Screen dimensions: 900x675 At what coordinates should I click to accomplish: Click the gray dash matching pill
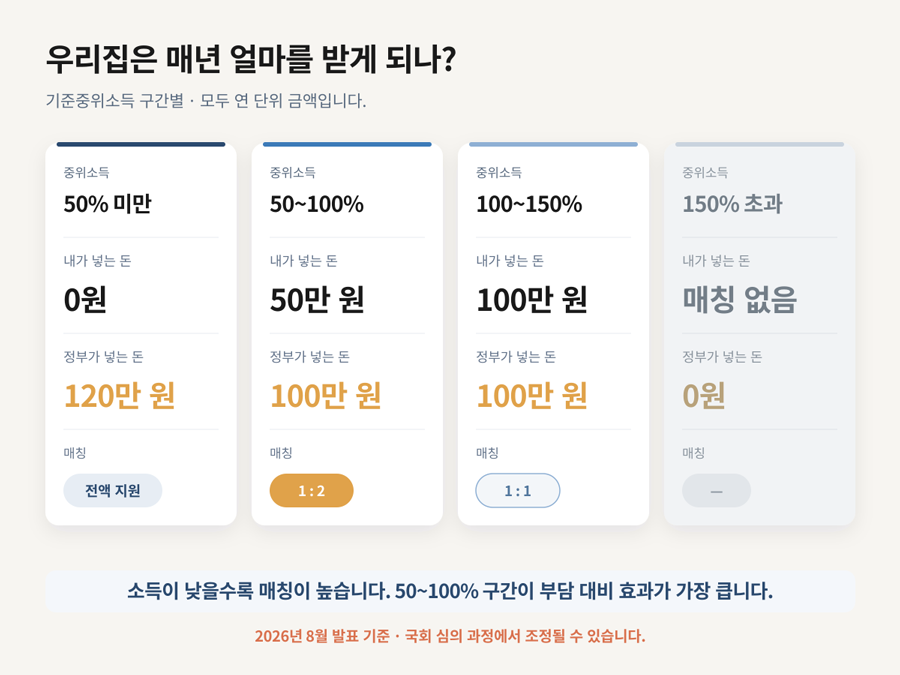pos(716,490)
